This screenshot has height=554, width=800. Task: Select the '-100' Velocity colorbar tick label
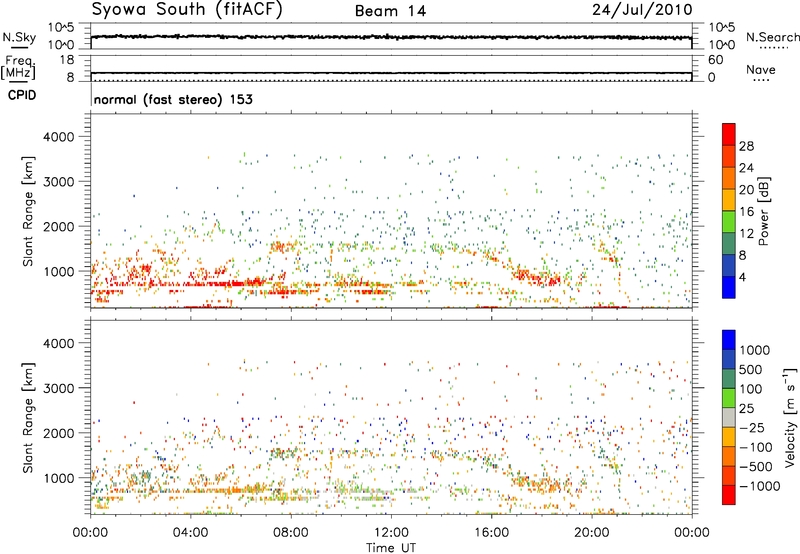(755, 447)
